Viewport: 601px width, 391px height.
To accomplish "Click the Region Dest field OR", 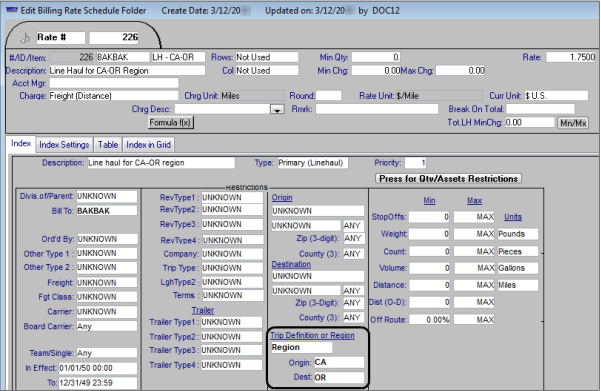I will [339, 378].
